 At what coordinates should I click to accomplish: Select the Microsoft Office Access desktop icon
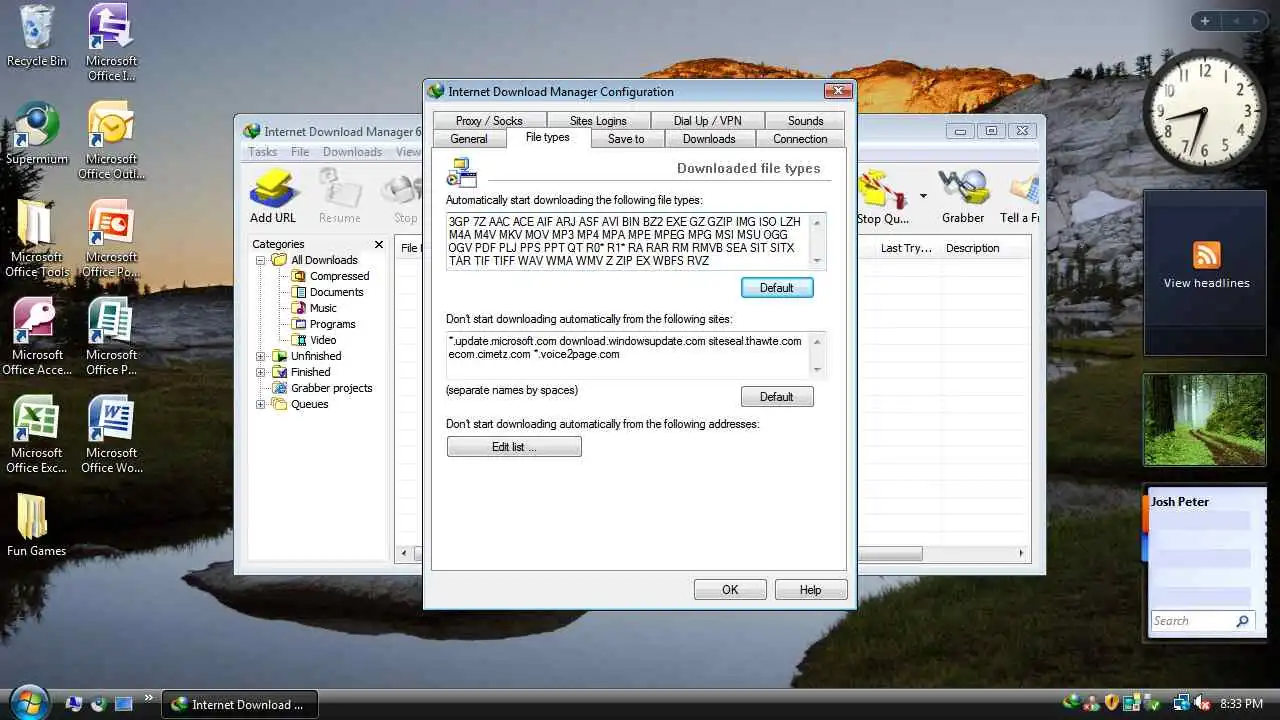pos(37,337)
